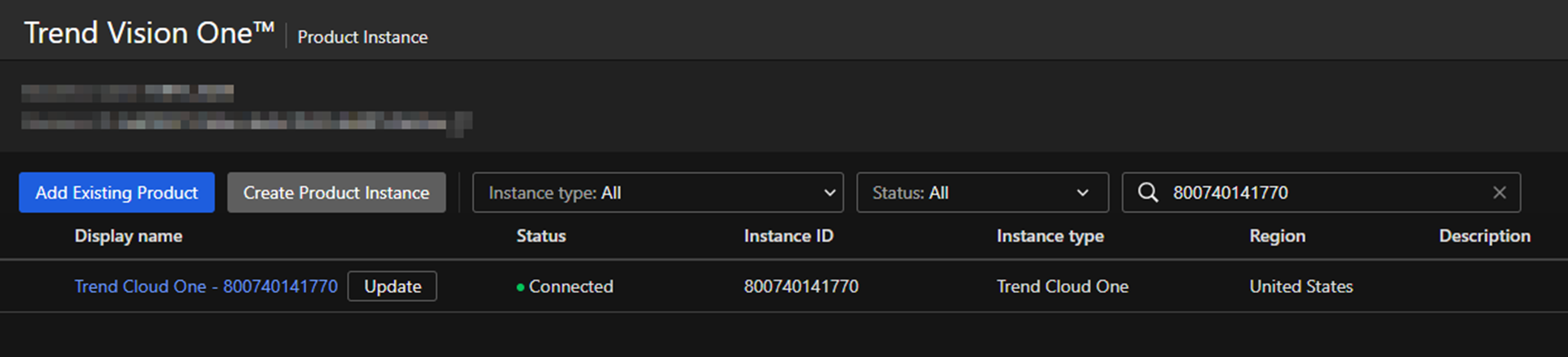Click the Trend Vision One title
This screenshot has width=1568, height=357.
coord(149,33)
